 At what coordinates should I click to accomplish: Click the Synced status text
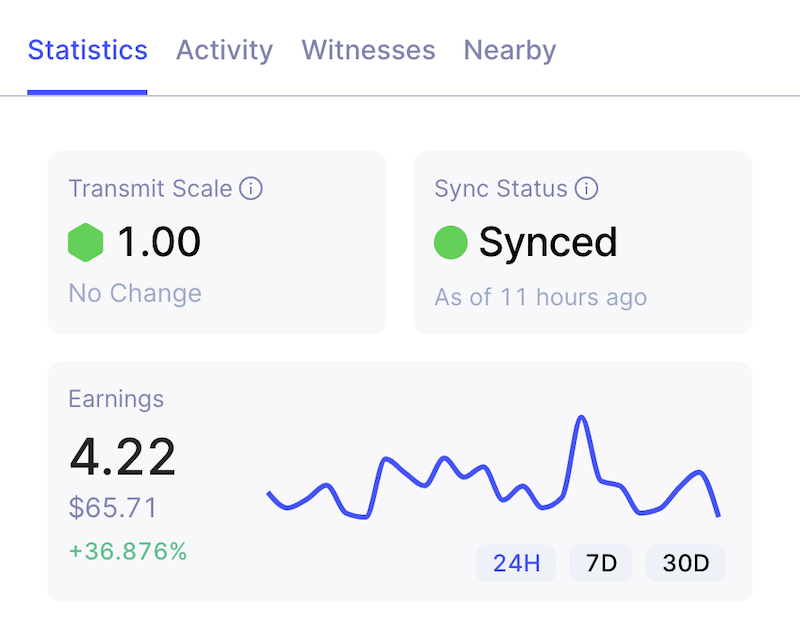547,242
